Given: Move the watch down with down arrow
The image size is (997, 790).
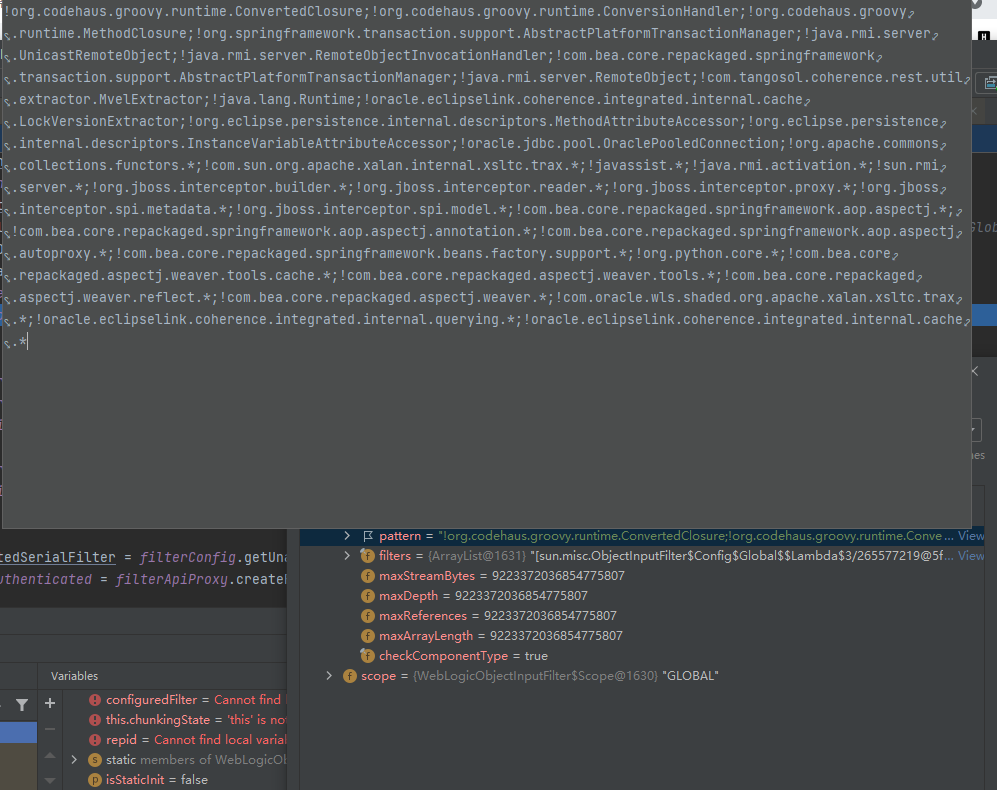Looking at the screenshot, I should tap(50, 780).
